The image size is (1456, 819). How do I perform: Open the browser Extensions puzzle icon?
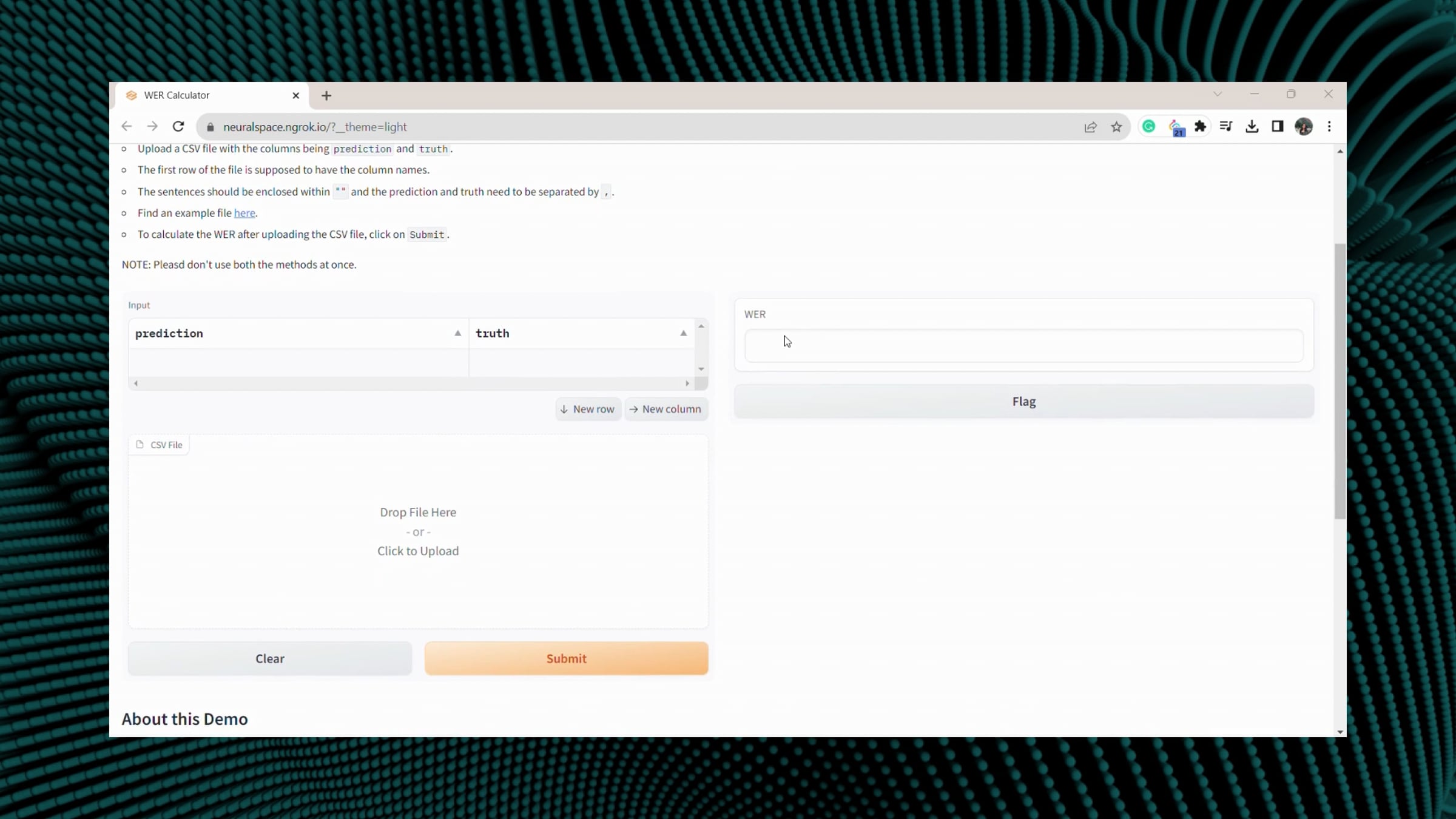point(1200,126)
